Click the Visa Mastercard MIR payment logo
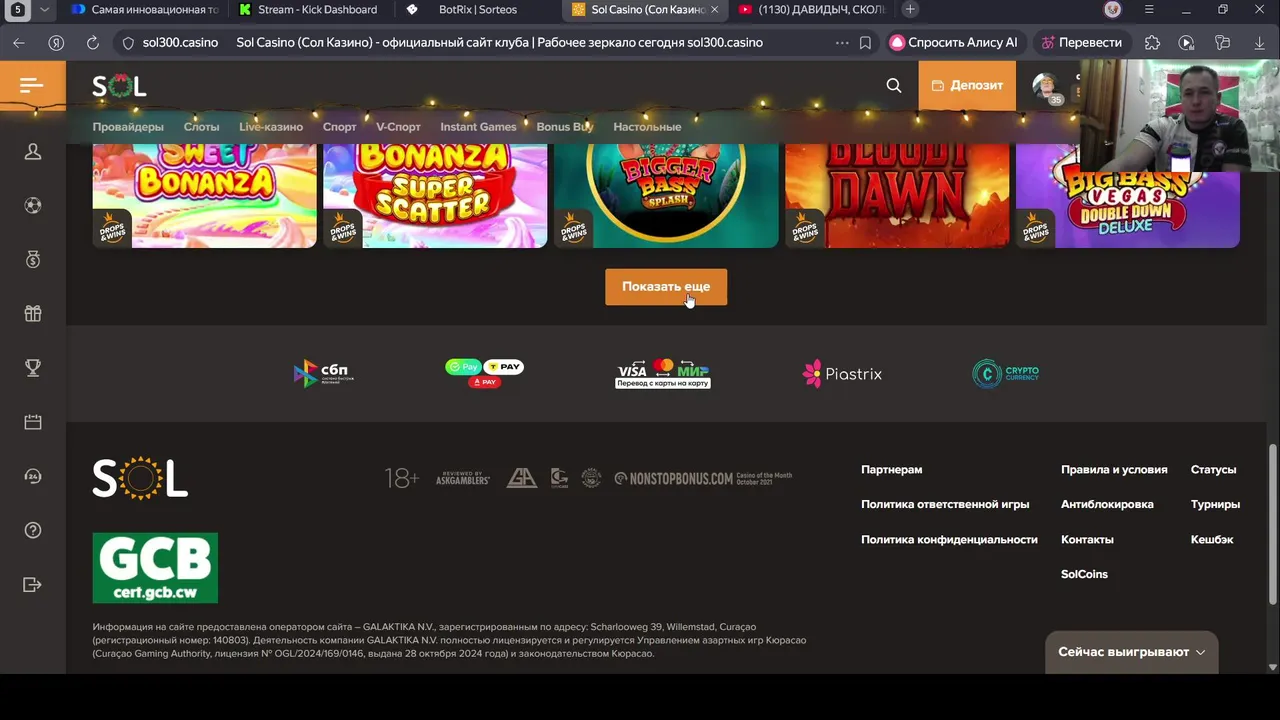This screenshot has height=720, width=1280. (663, 373)
